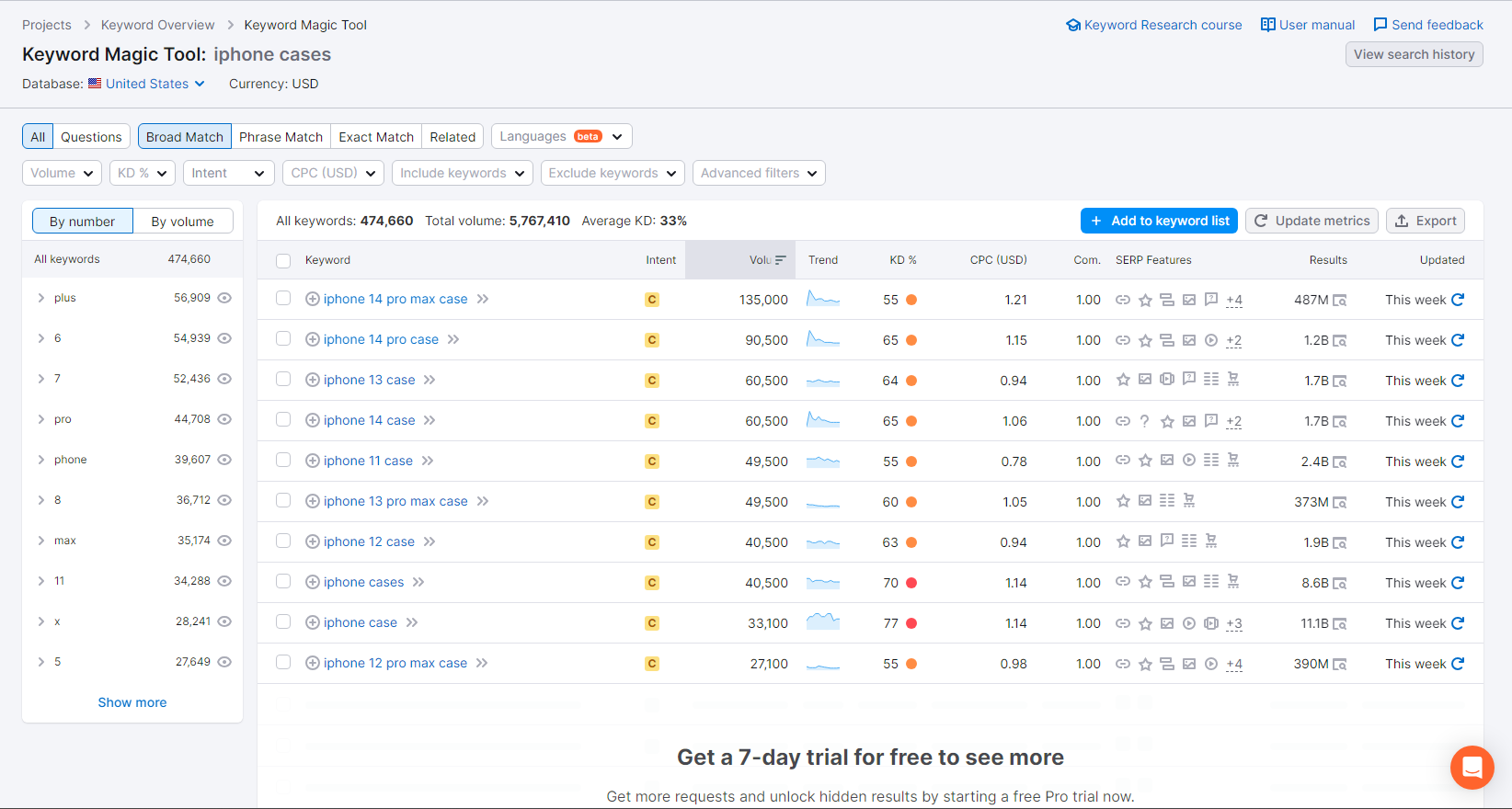Viewport: 1512px width, 809px height.
Task: Open the Intent filter dropdown
Action: click(x=229, y=173)
